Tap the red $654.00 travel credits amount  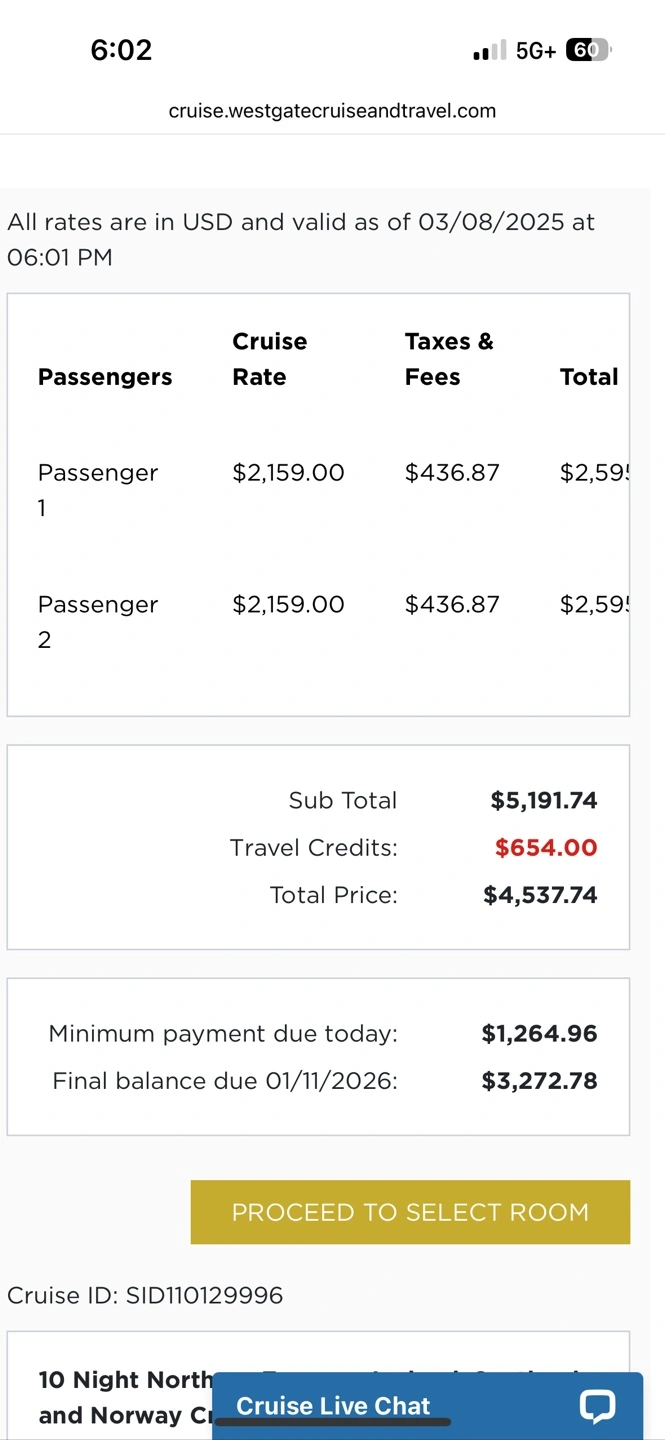[x=546, y=848]
